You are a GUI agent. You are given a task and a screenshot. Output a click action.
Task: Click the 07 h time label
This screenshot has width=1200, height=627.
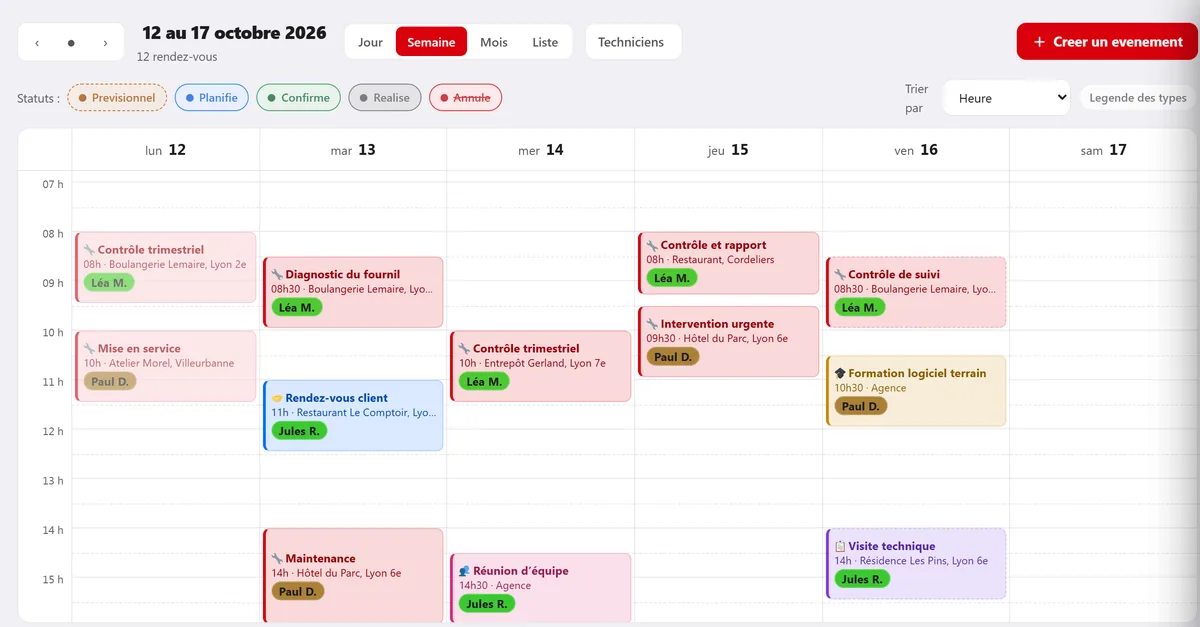53,185
